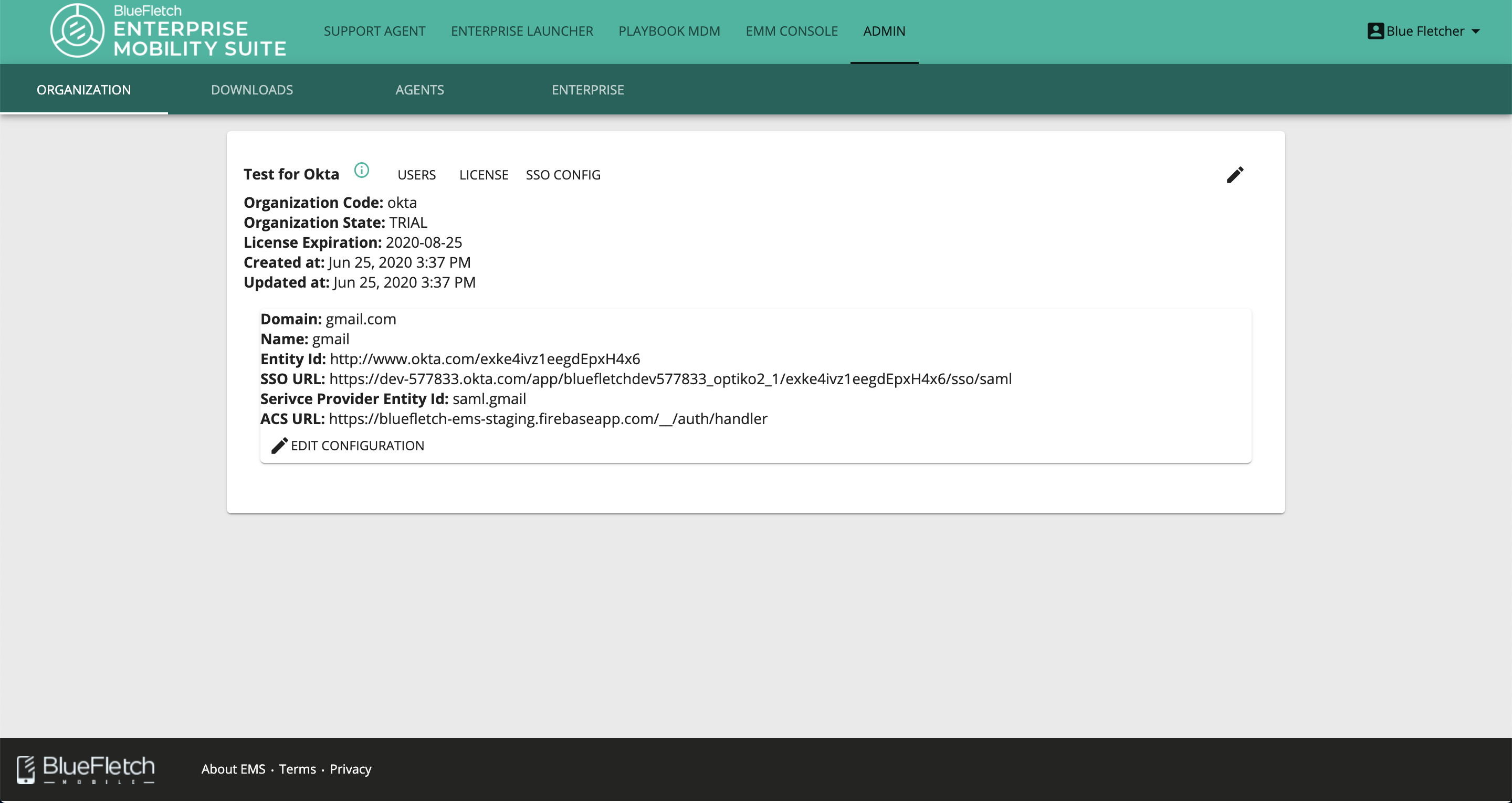Select the Admin top navigation item
The image size is (1512, 803).
tap(884, 31)
